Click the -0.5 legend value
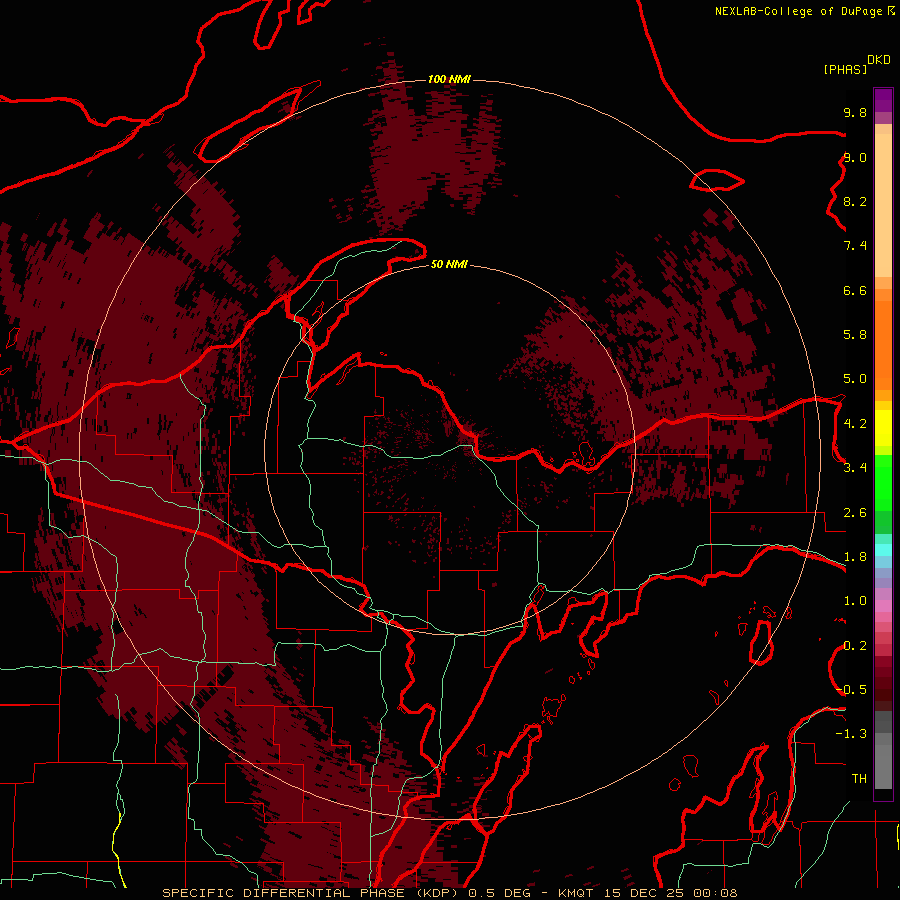The width and height of the screenshot is (900, 900). 851,690
